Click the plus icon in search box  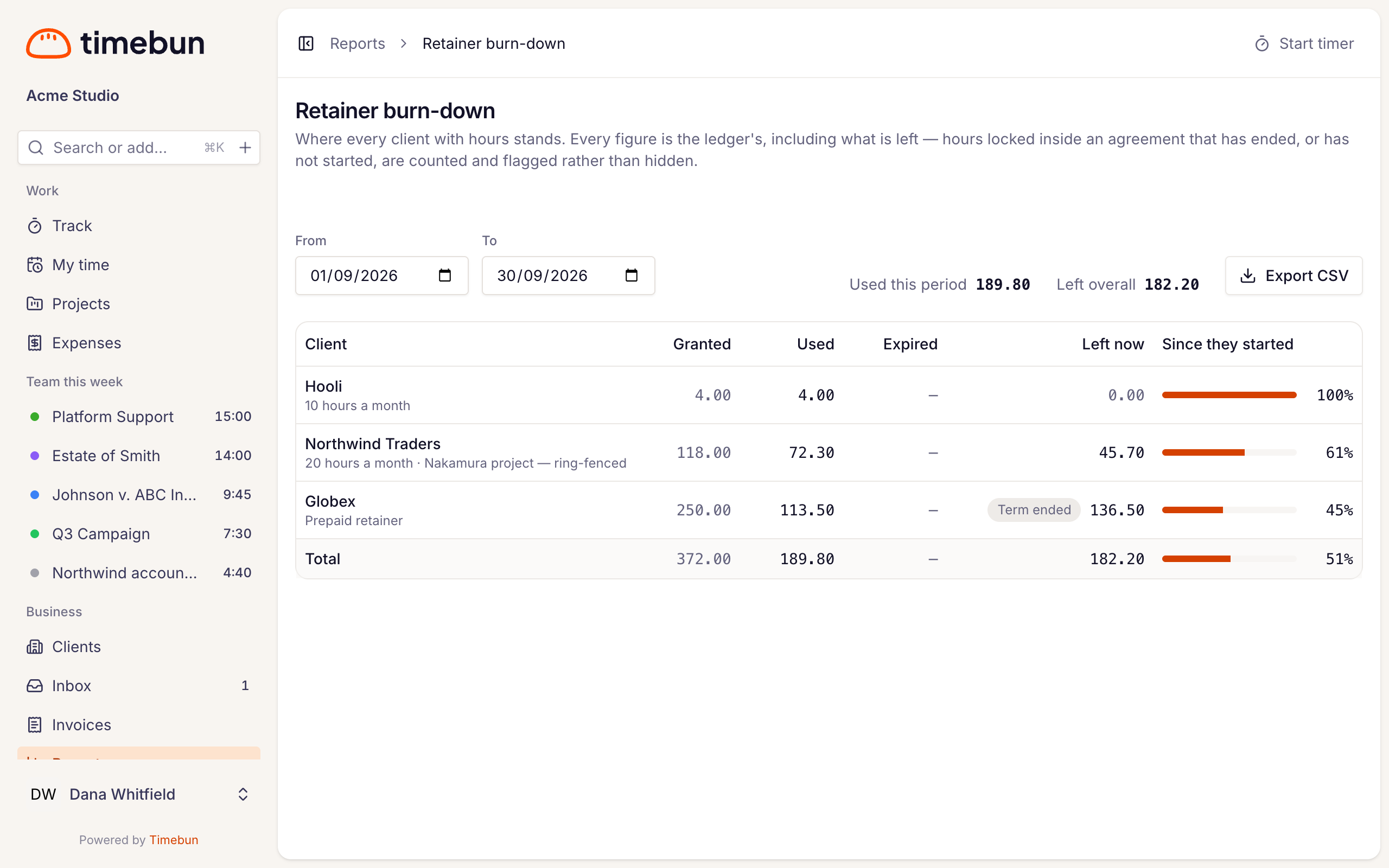[245, 148]
